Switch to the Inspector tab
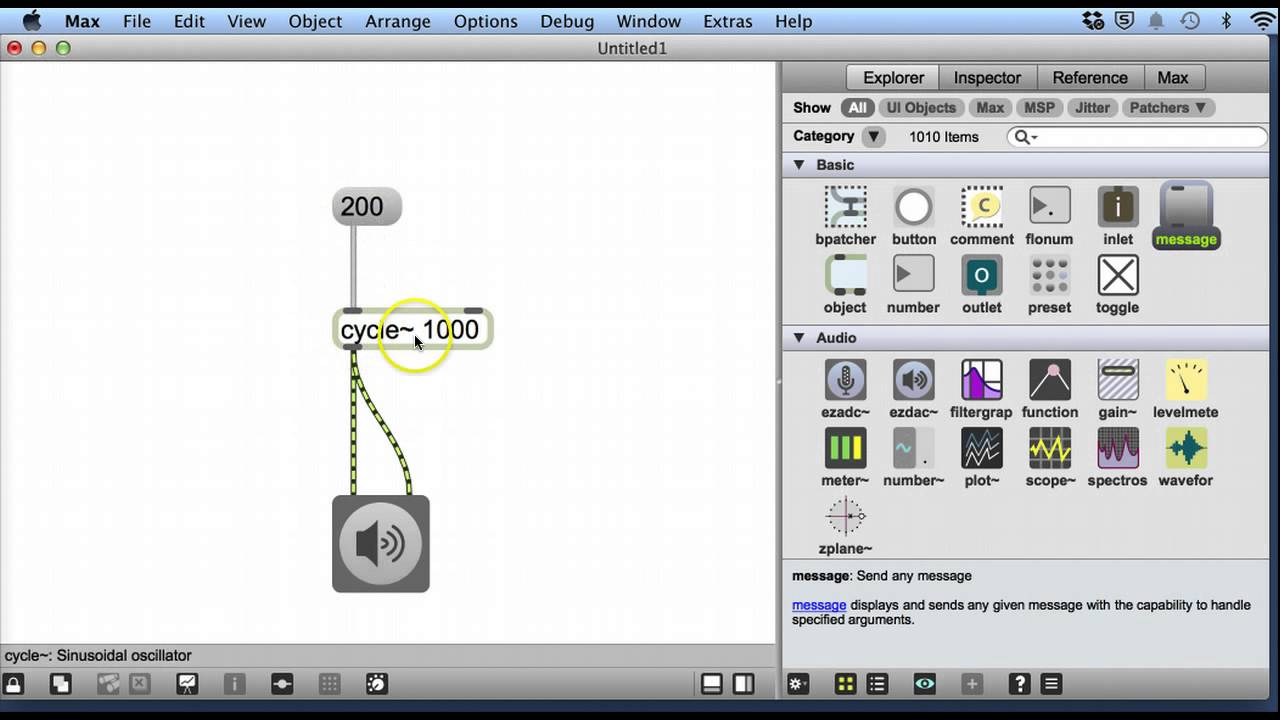 [x=987, y=78]
